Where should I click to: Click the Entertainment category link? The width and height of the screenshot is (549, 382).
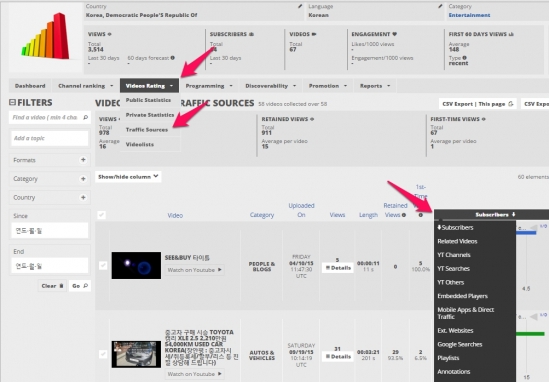click(469, 15)
